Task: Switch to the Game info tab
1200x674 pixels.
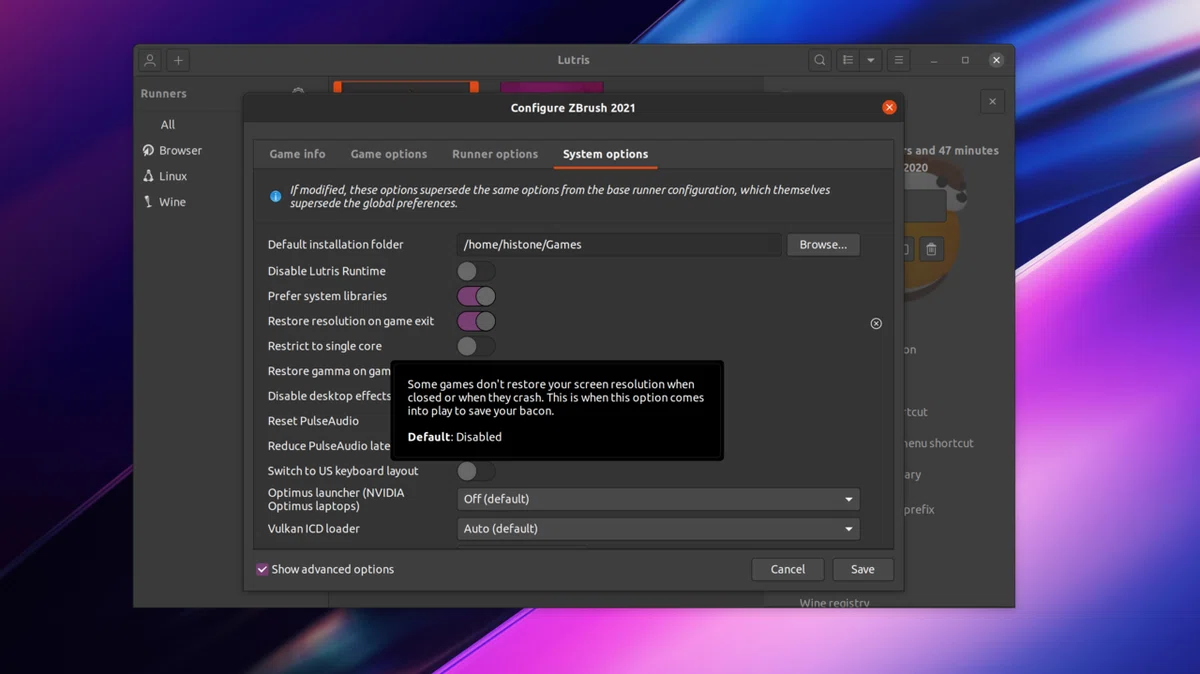Action: point(297,154)
